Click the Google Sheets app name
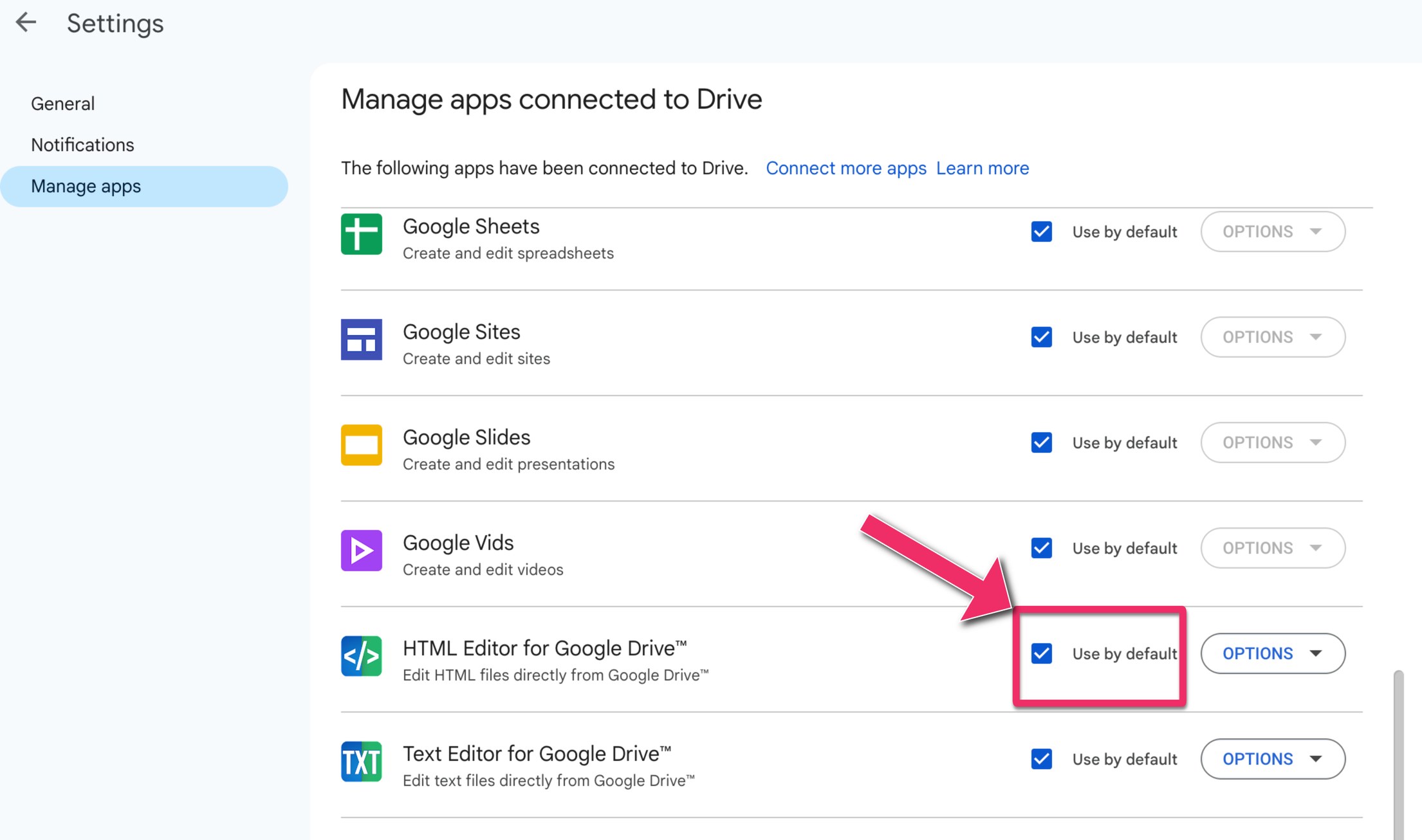This screenshot has width=1422, height=840. point(471,226)
